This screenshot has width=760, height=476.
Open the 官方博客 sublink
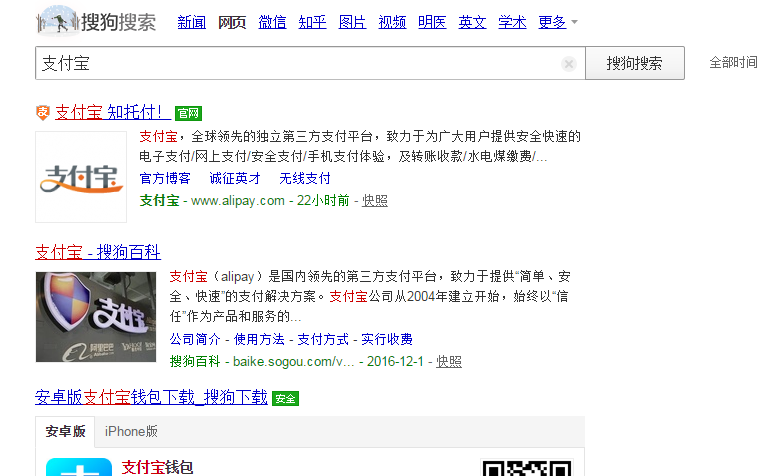click(165, 178)
